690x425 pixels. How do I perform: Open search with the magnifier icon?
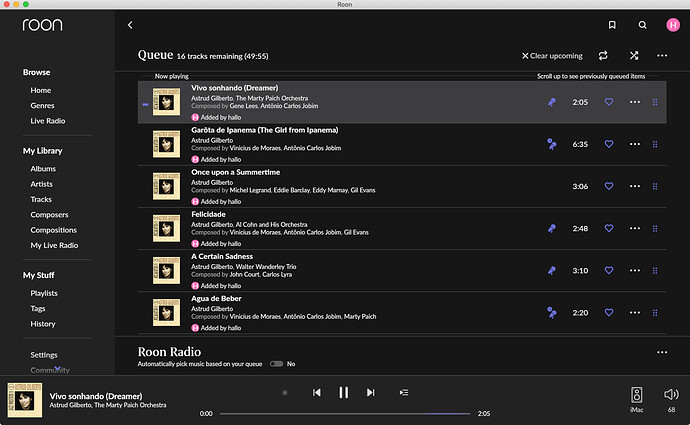click(642, 25)
